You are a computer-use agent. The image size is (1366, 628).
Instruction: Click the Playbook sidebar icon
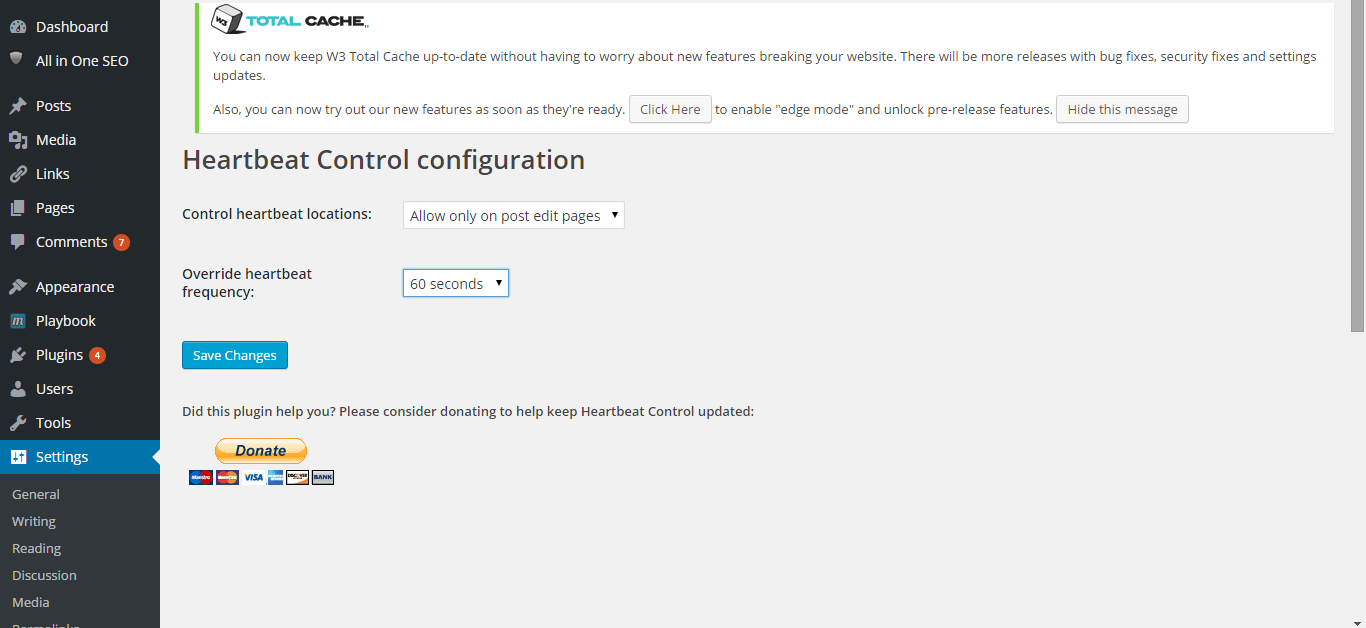[x=17, y=321]
